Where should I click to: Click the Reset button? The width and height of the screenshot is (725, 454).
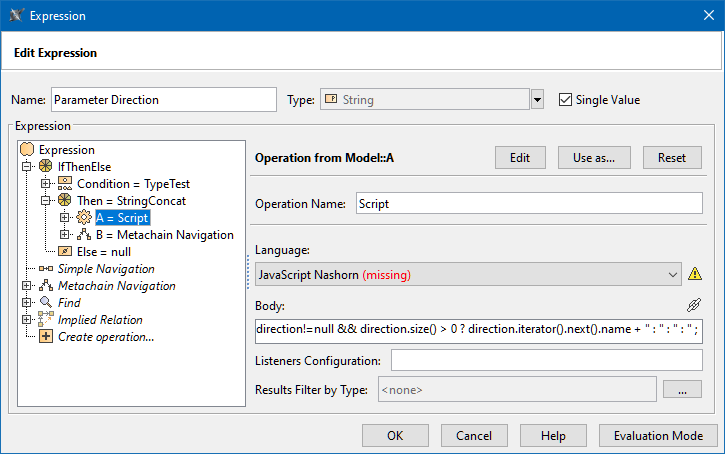672,158
